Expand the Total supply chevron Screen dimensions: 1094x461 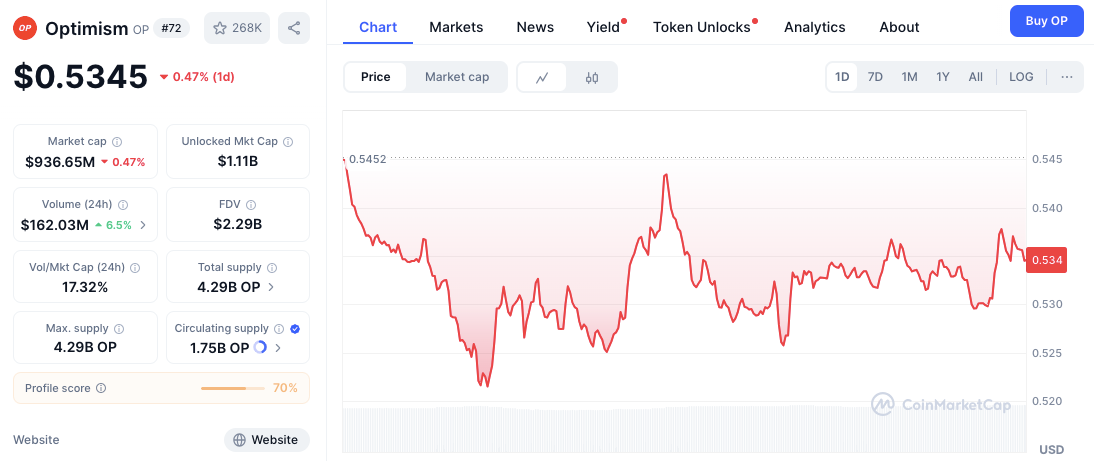point(271,287)
